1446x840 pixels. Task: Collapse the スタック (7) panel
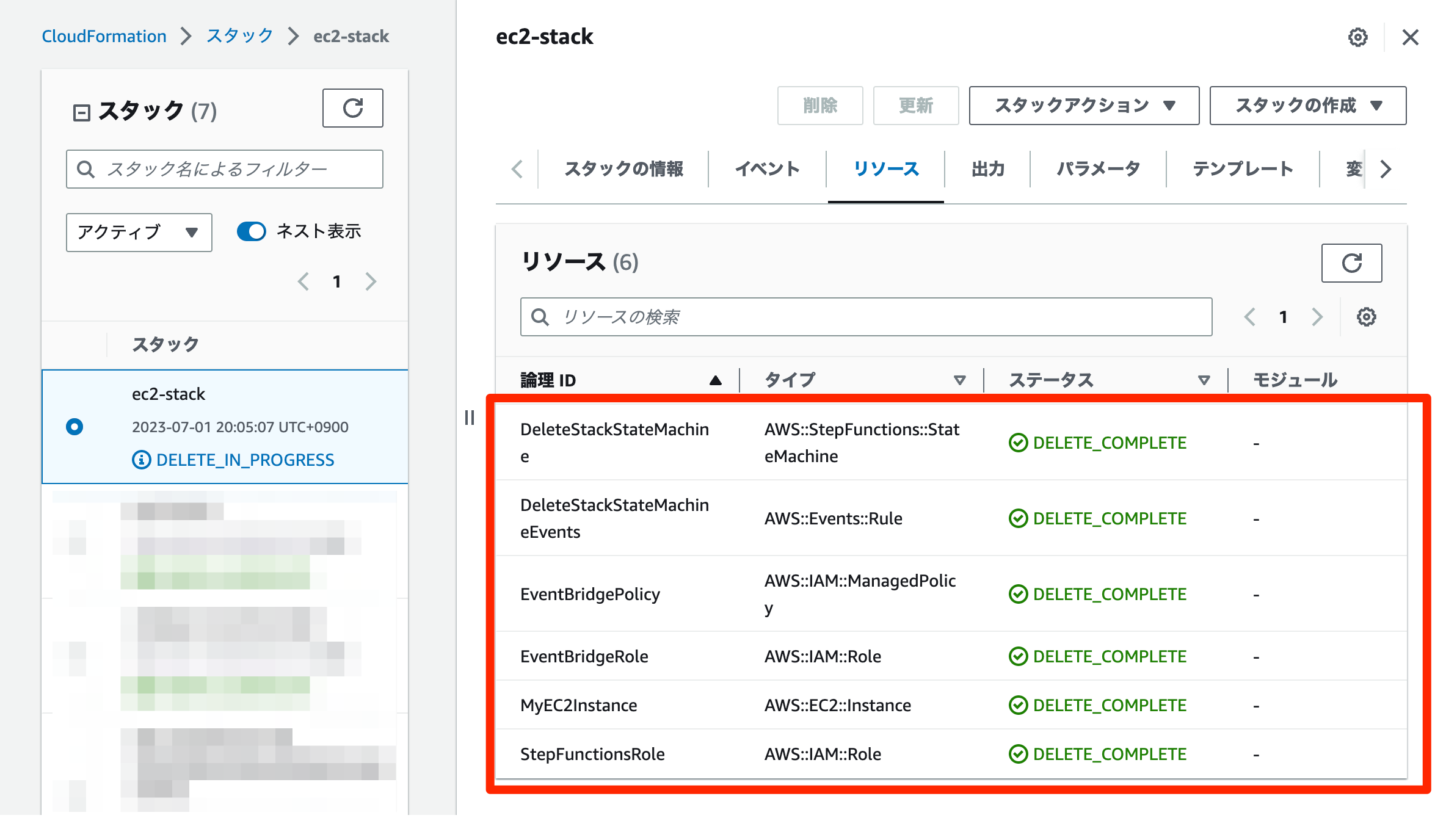(x=82, y=112)
